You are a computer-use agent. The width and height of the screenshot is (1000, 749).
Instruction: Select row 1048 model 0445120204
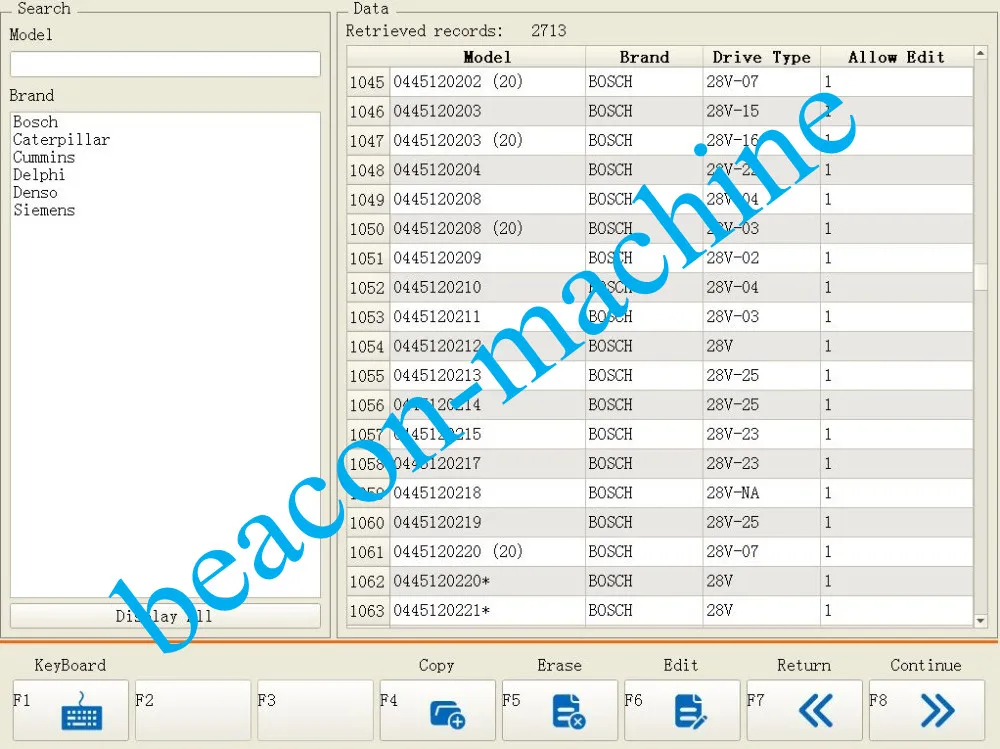click(x=660, y=170)
